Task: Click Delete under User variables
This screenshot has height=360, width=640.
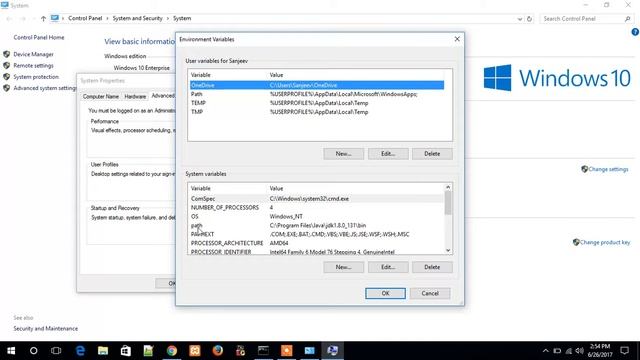Action: pos(432,154)
